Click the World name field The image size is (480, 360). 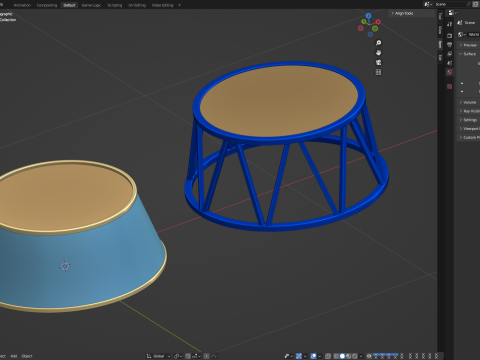(474, 34)
